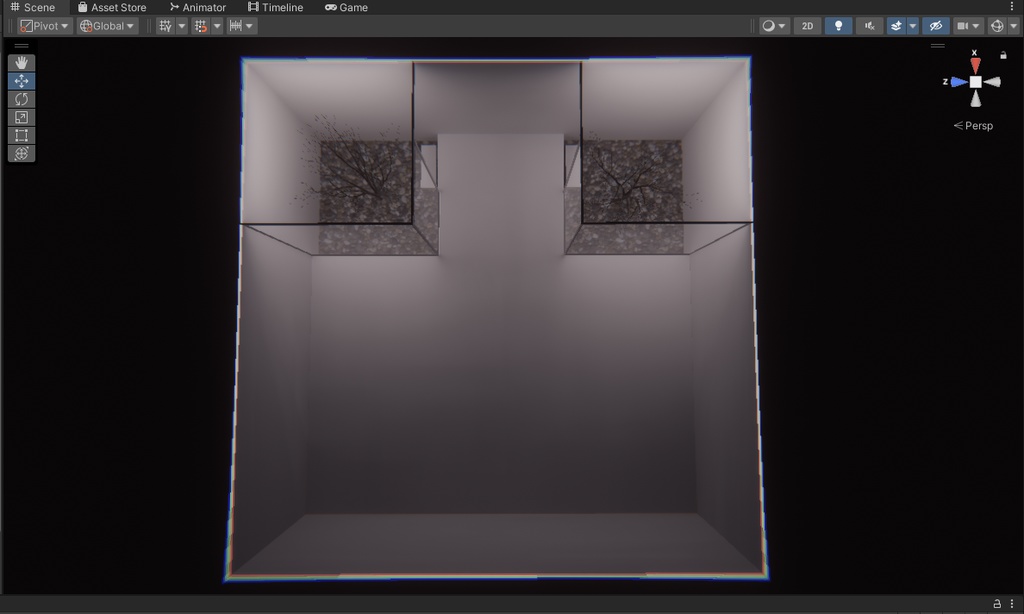
Task: Click the gray right-side cone on orientation gizmo
Action: coord(993,82)
